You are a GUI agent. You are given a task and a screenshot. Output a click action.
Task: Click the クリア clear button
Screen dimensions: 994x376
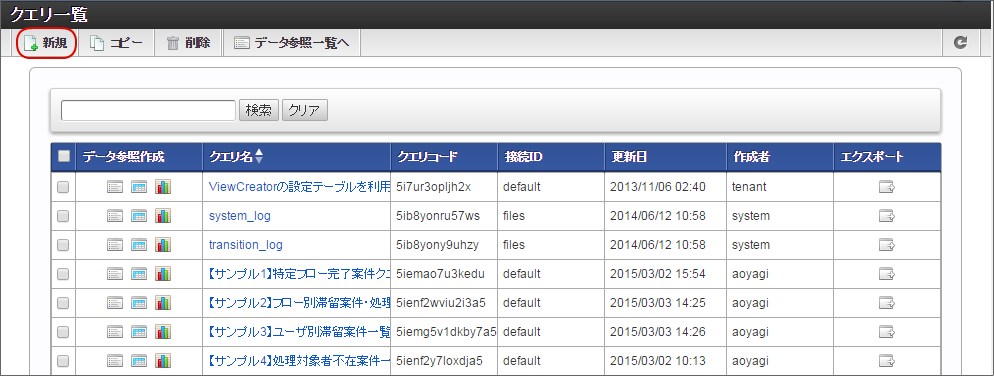304,110
